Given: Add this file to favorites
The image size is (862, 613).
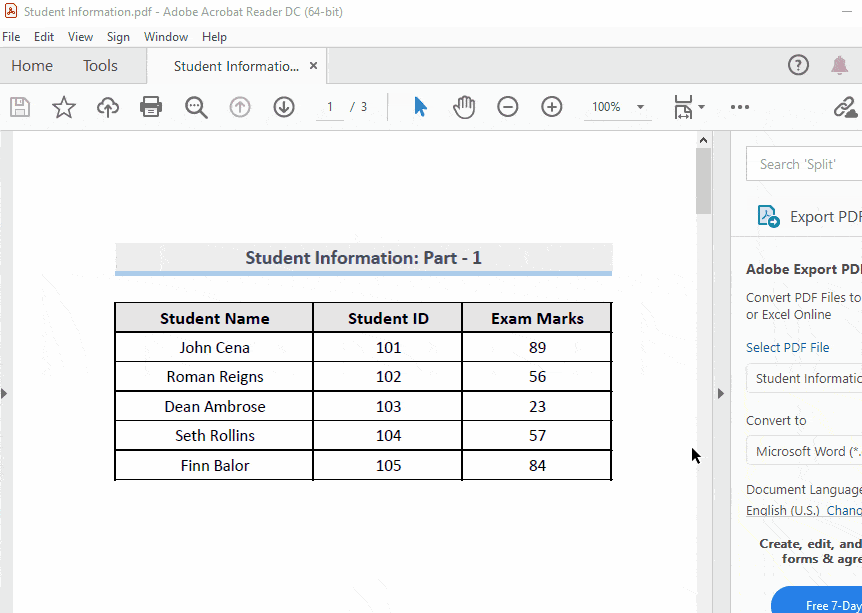Looking at the screenshot, I should click(x=64, y=107).
